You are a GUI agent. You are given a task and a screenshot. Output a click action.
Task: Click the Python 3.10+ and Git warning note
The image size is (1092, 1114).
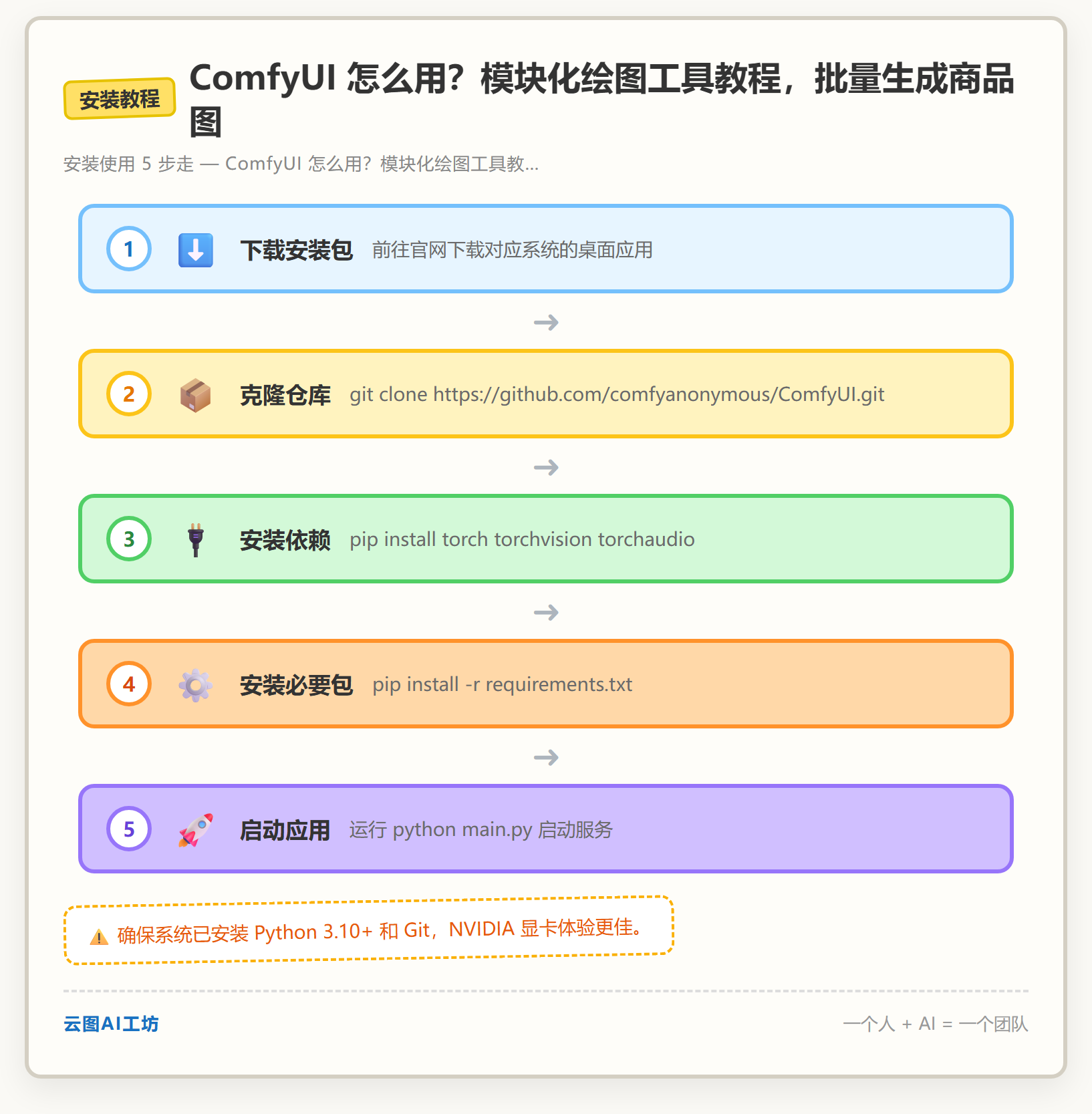click(369, 930)
